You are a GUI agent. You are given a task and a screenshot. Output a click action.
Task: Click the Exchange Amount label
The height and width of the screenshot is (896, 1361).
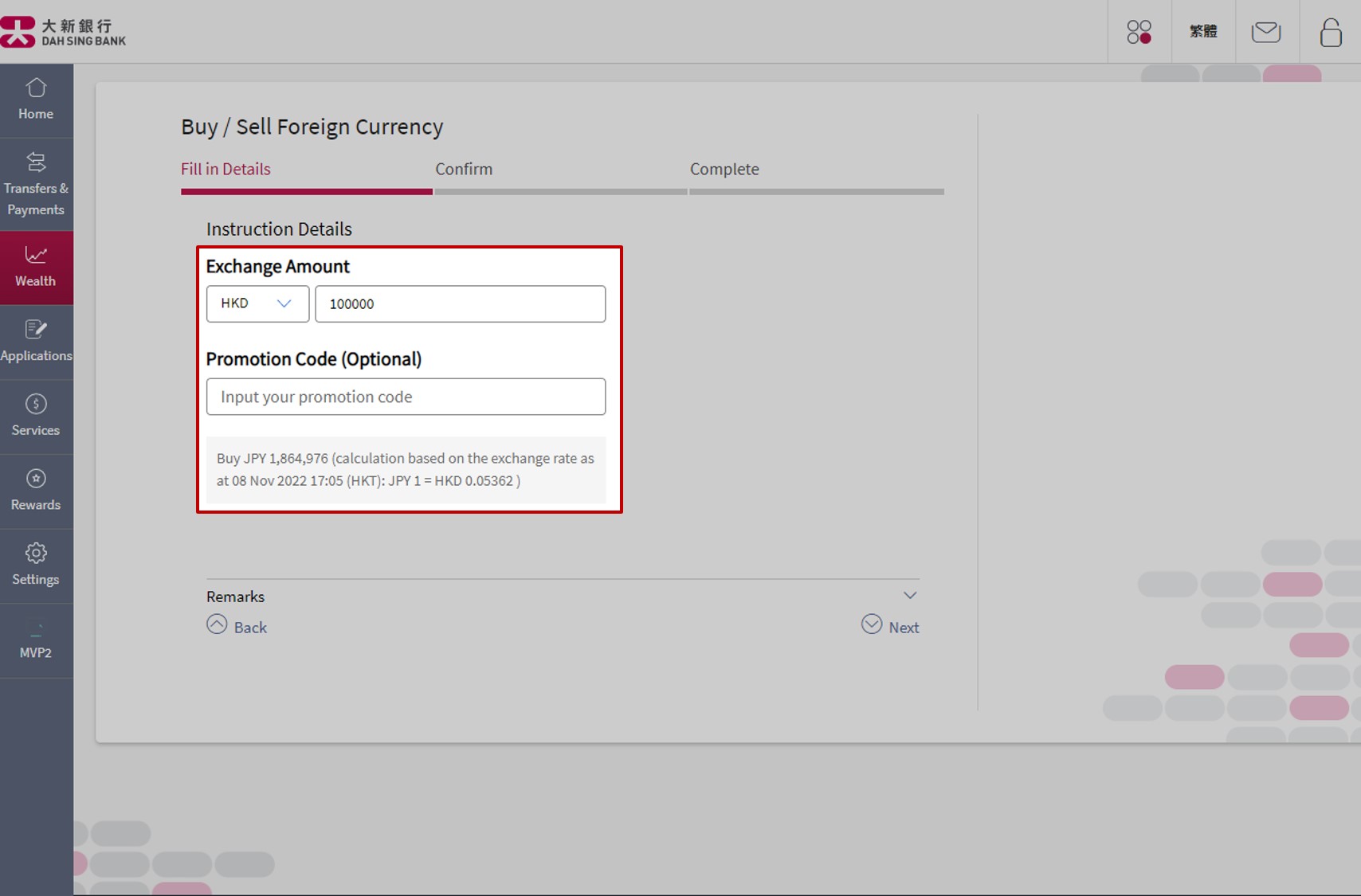point(277,267)
